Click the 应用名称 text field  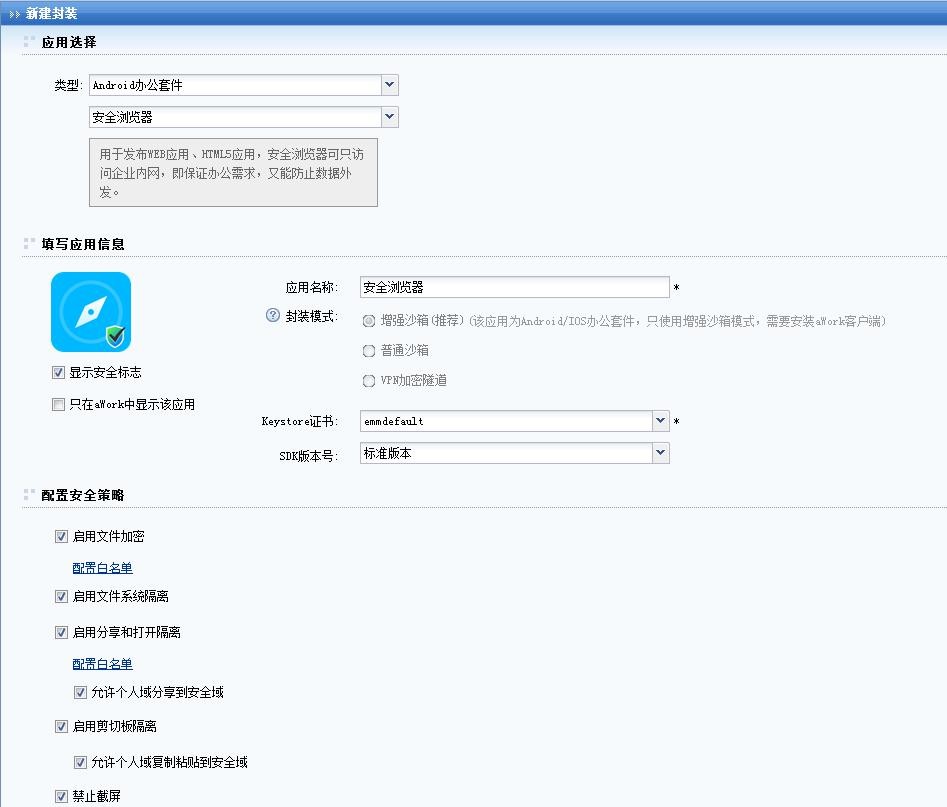pyautogui.click(x=514, y=287)
